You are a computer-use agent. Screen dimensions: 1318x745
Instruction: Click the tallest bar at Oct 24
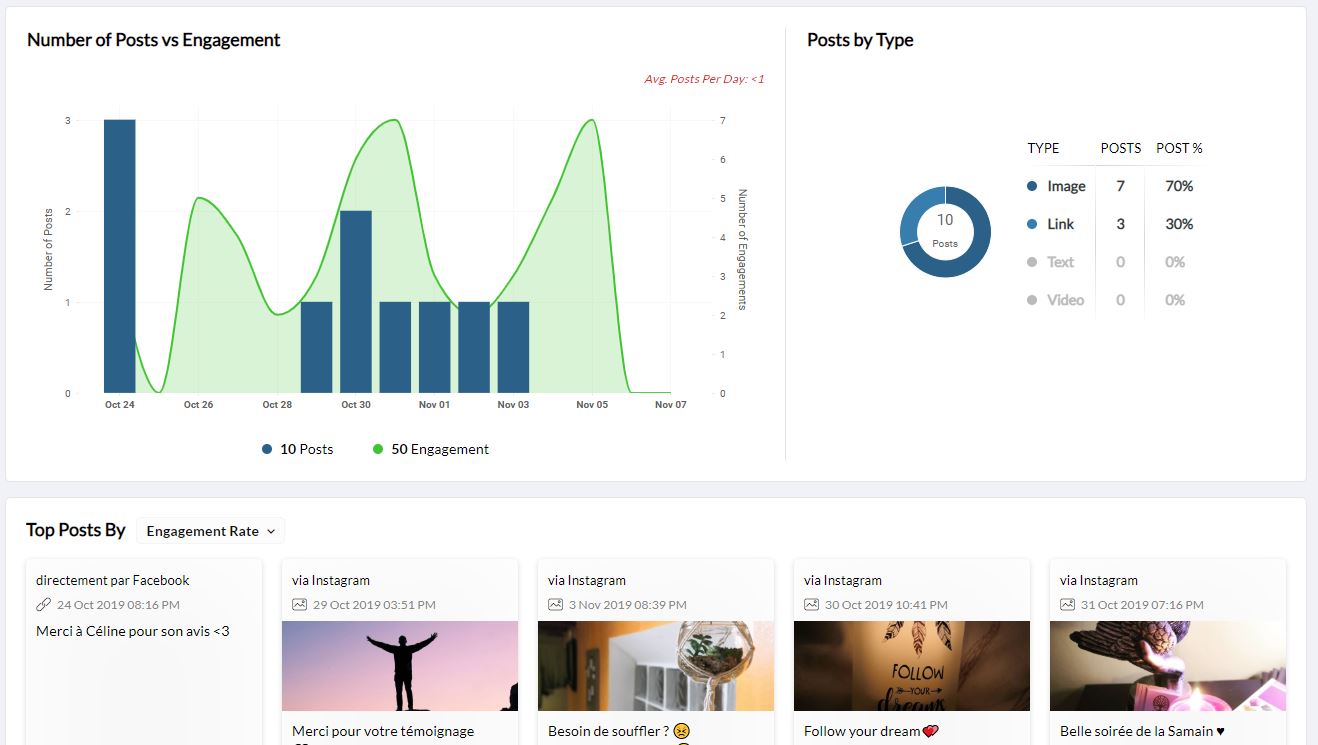tap(120, 256)
